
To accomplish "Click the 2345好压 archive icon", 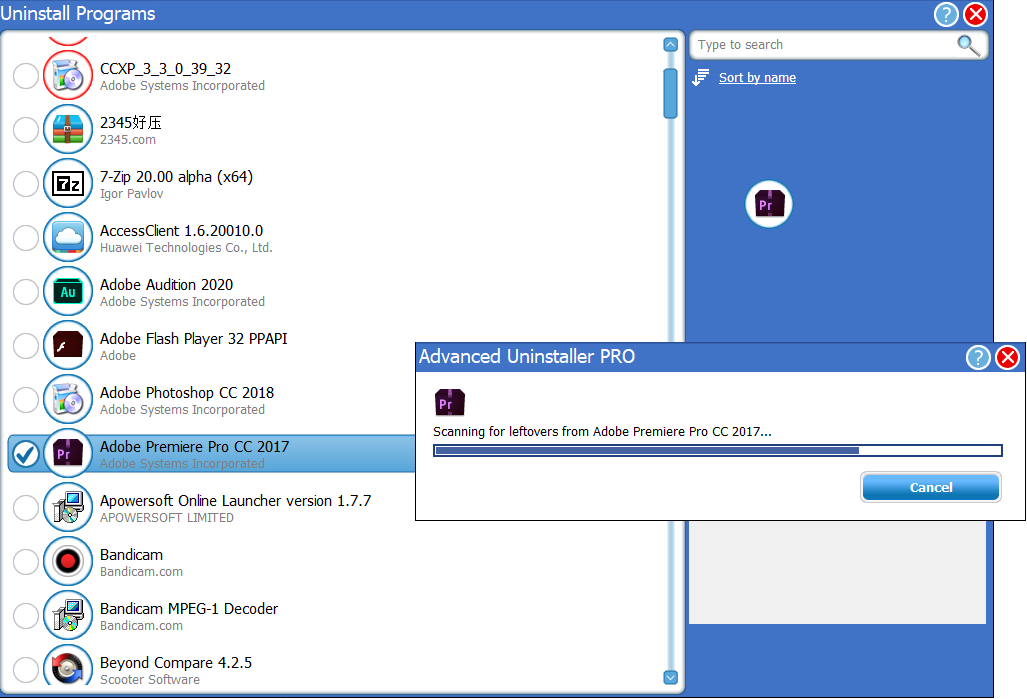I will (67, 130).
